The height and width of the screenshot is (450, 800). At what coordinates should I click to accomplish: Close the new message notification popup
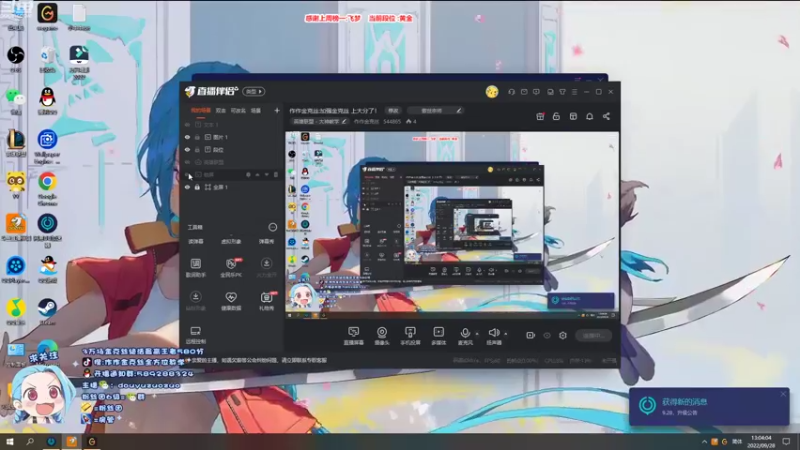784,394
